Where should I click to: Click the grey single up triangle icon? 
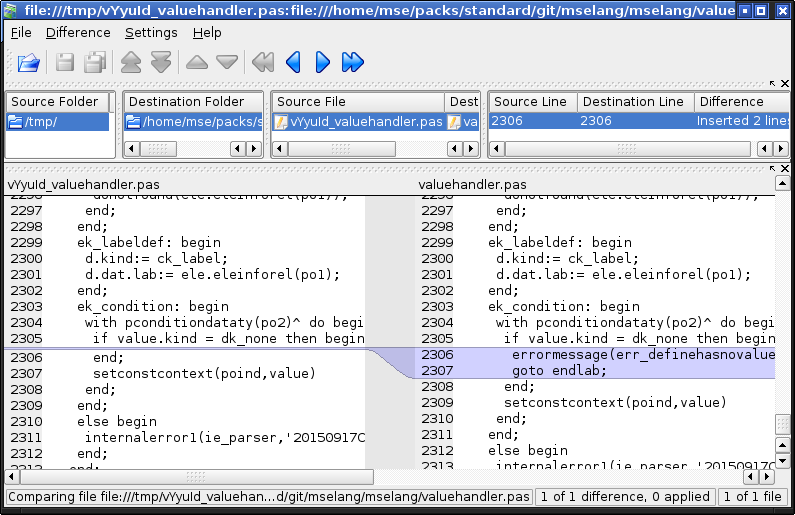197,63
